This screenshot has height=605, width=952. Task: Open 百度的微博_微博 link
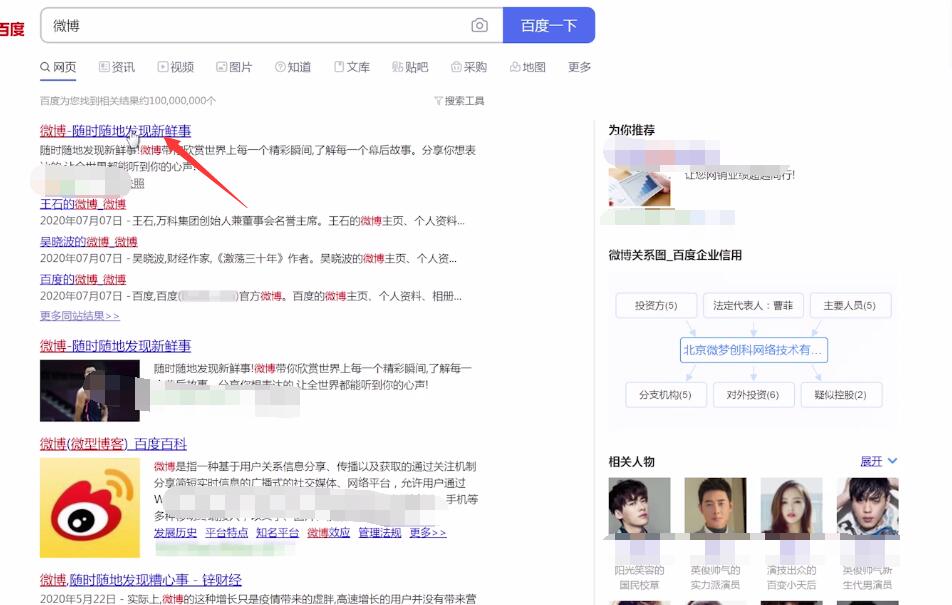[x=83, y=279]
